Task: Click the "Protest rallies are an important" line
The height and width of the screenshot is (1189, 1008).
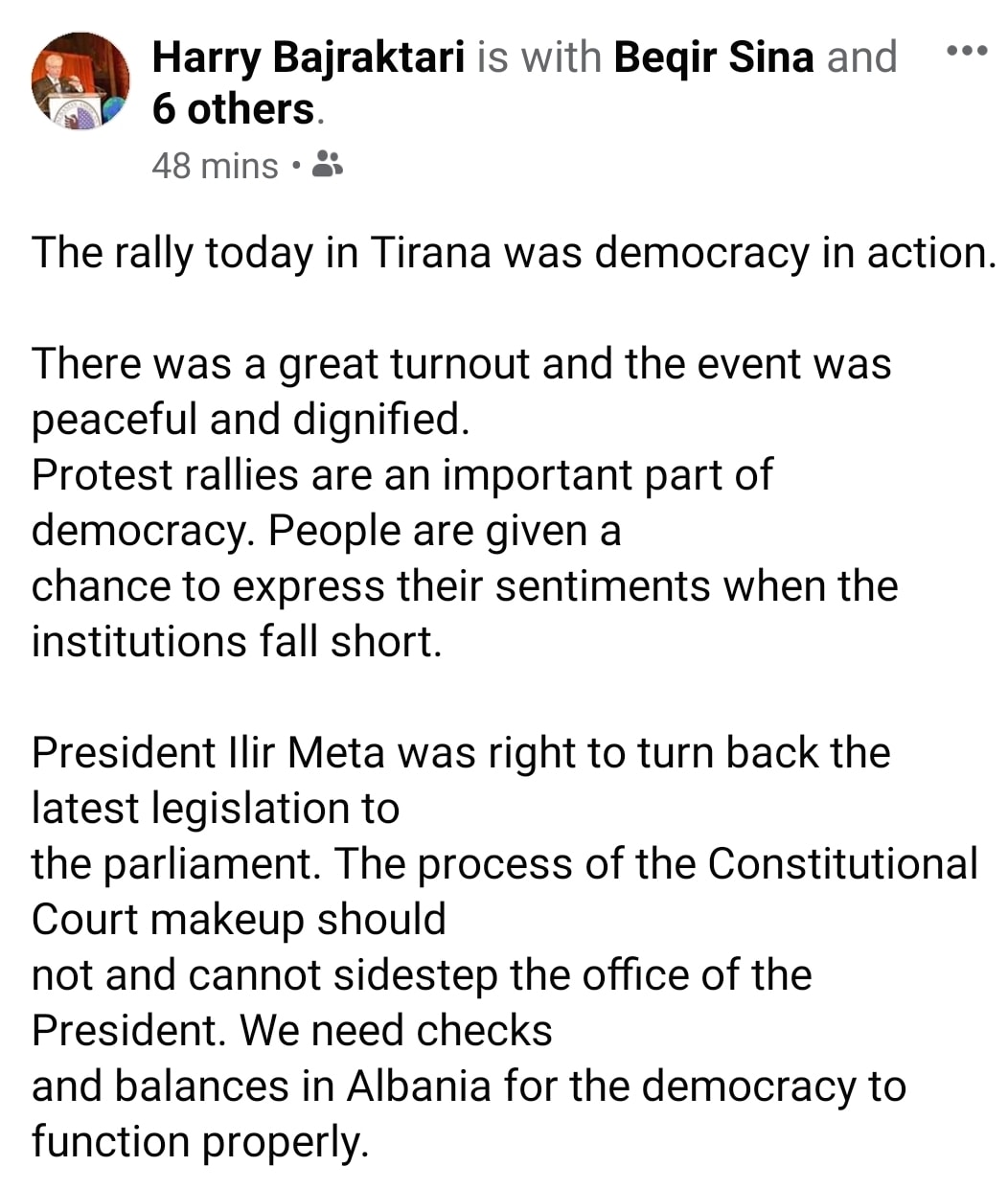Action: coord(402,475)
